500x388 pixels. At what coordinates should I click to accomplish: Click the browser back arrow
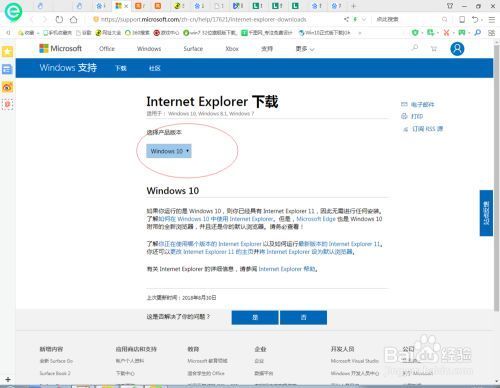[32, 19]
